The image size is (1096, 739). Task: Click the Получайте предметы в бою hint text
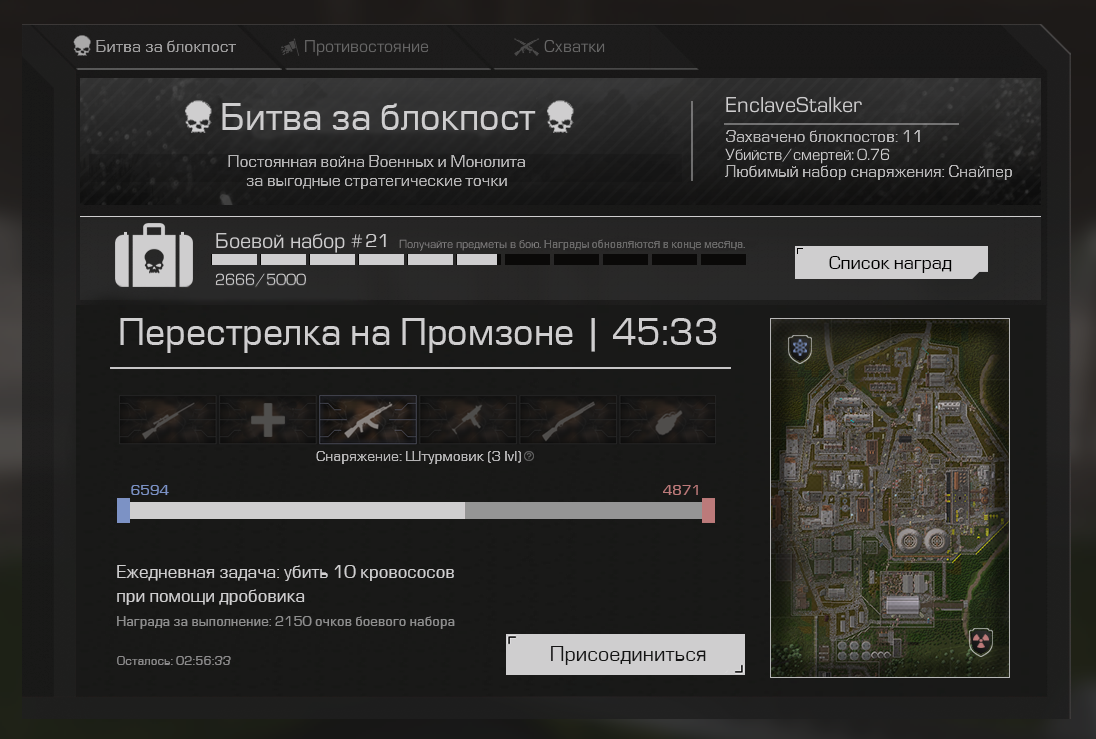coord(572,245)
